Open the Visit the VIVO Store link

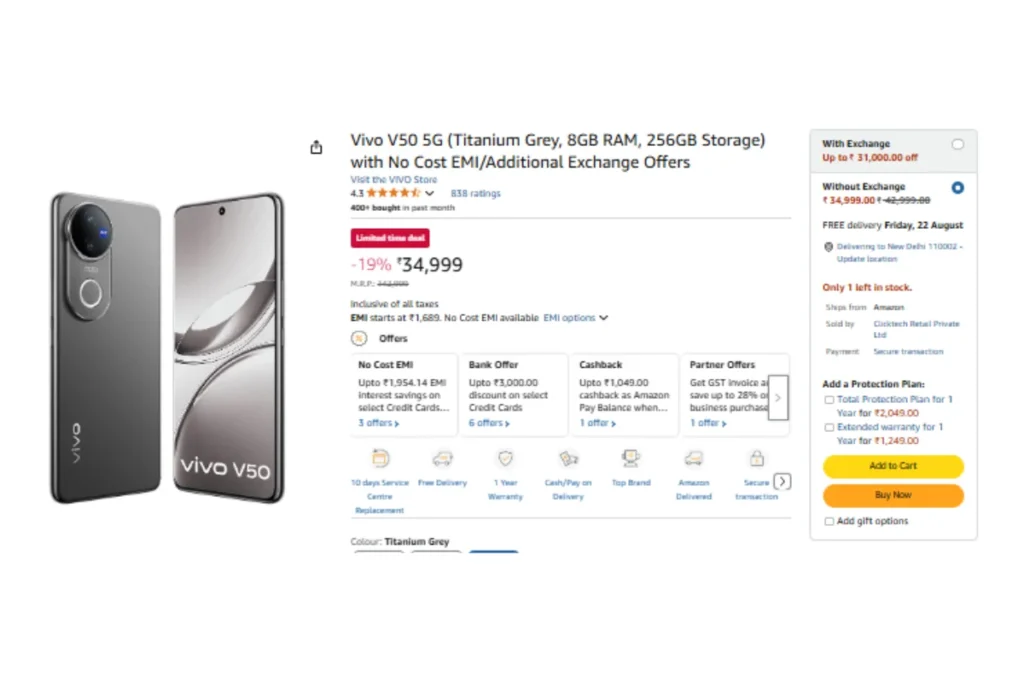(x=393, y=180)
